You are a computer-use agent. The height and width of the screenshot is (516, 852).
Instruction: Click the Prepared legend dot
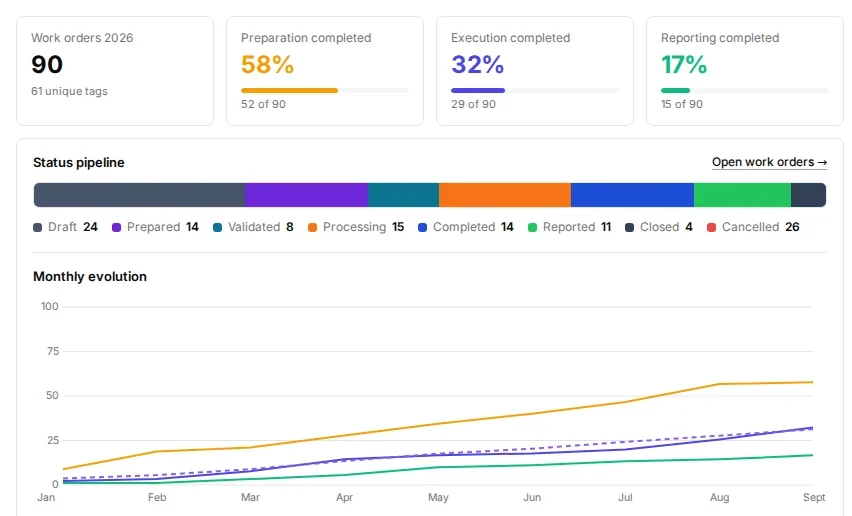pos(116,228)
